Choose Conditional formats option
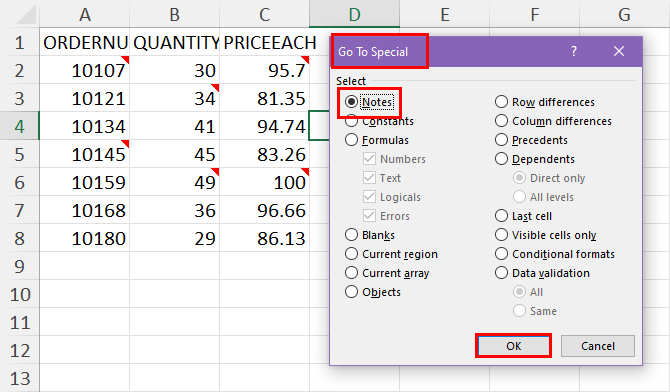670x392 pixels. 501,254
